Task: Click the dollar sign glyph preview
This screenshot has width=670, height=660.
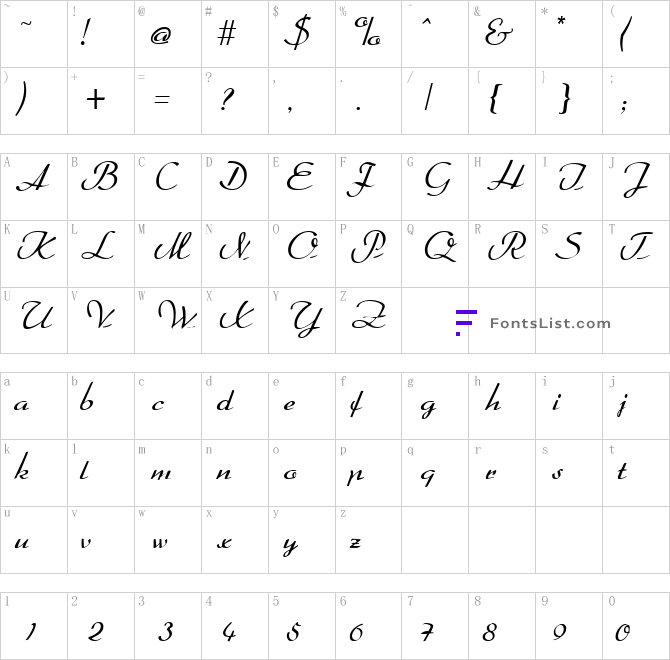Action: pos(297,32)
